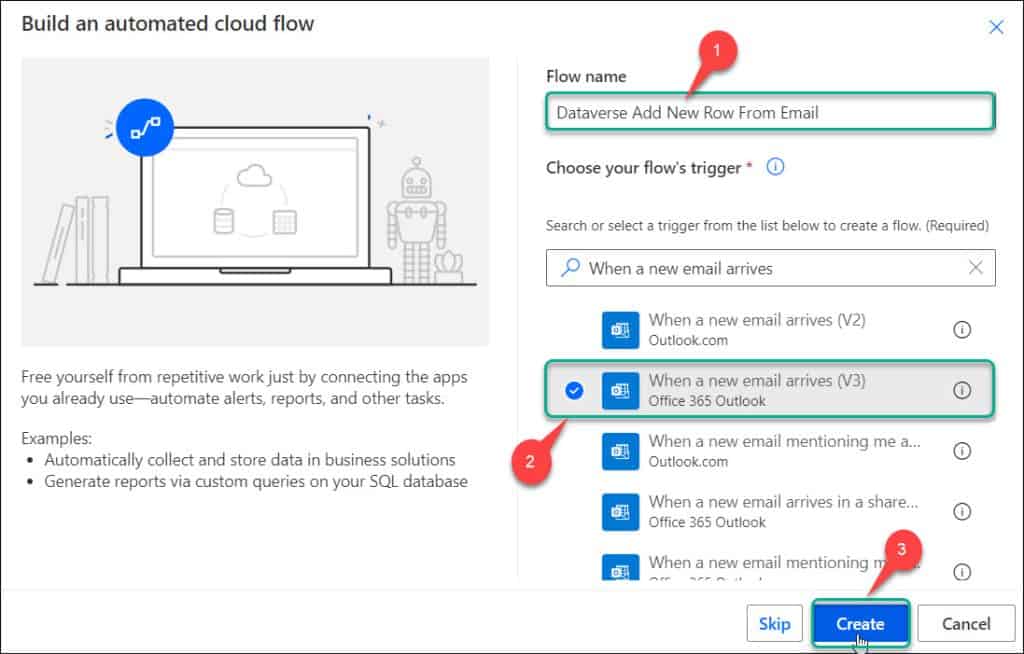Click Outlook.com icon for When a new email arrives (V2)

(x=620, y=330)
